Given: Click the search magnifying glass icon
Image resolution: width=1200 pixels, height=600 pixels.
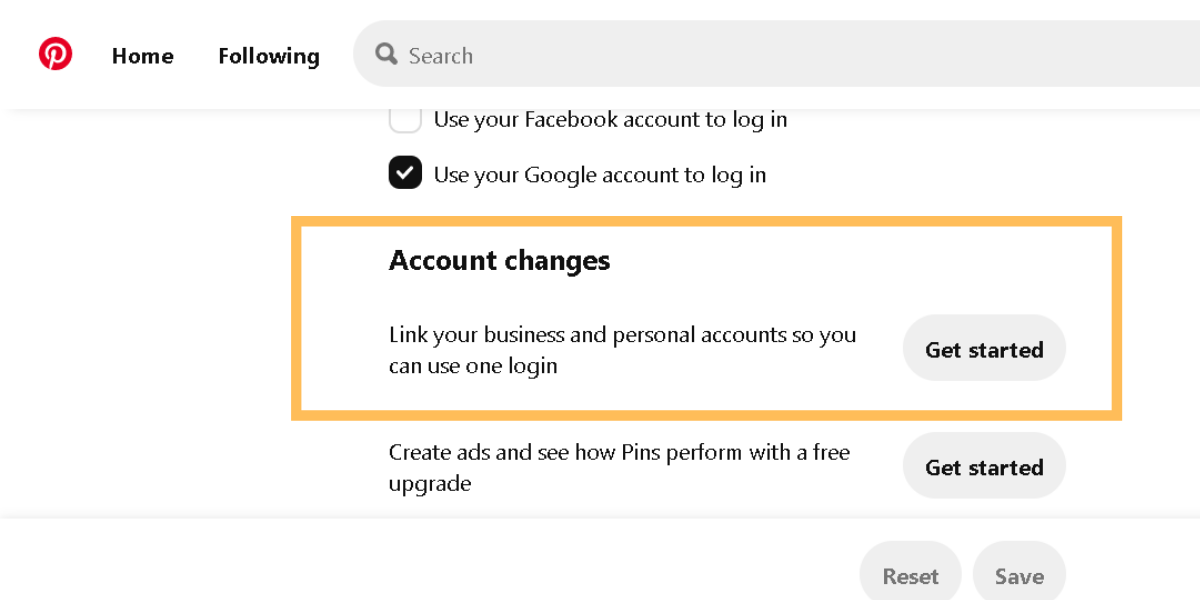Looking at the screenshot, I should [386, 54].
